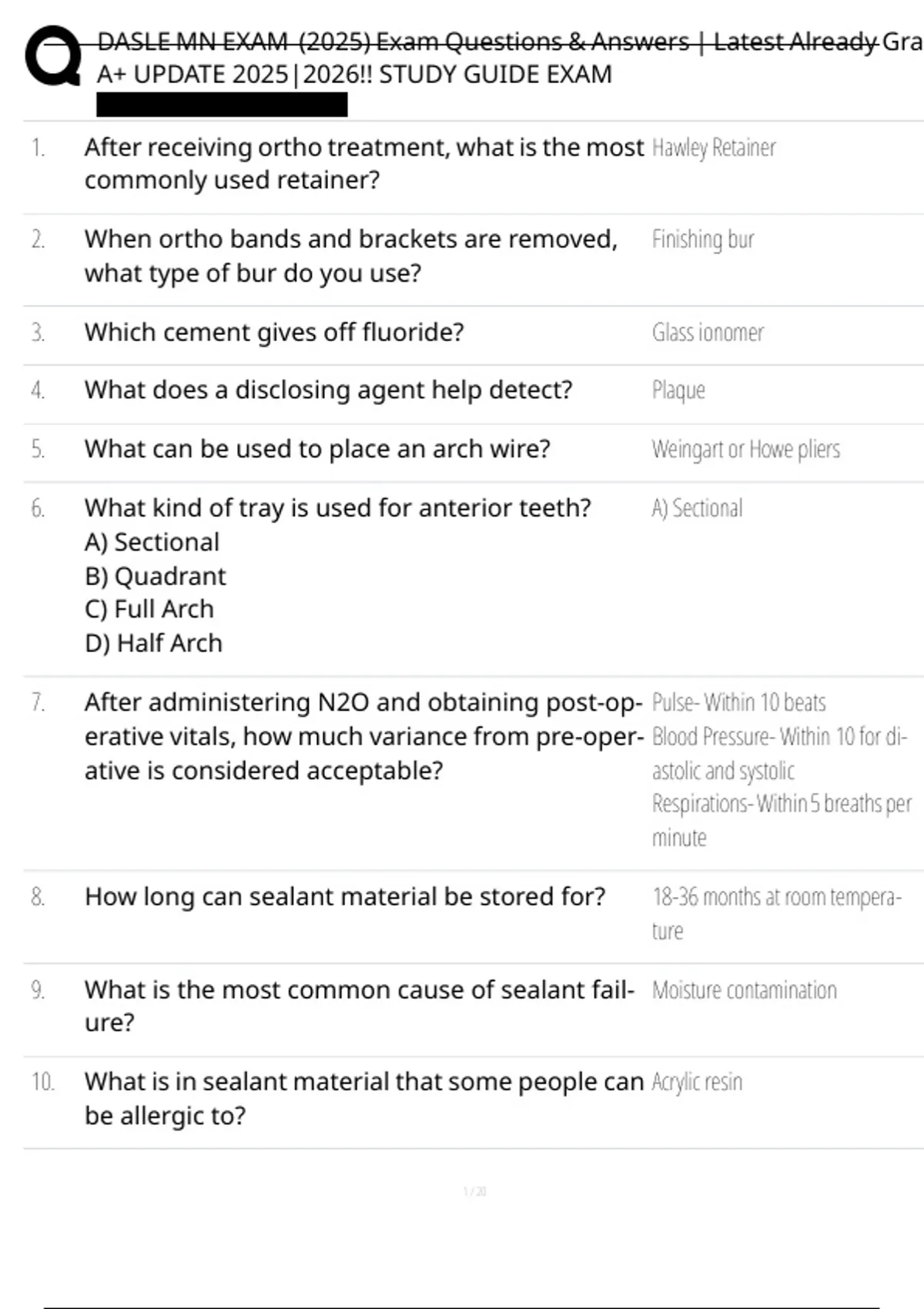This screenshot has width=924, height=1309.
Task: Click the blacked-out author name bar
Action: 222,105
